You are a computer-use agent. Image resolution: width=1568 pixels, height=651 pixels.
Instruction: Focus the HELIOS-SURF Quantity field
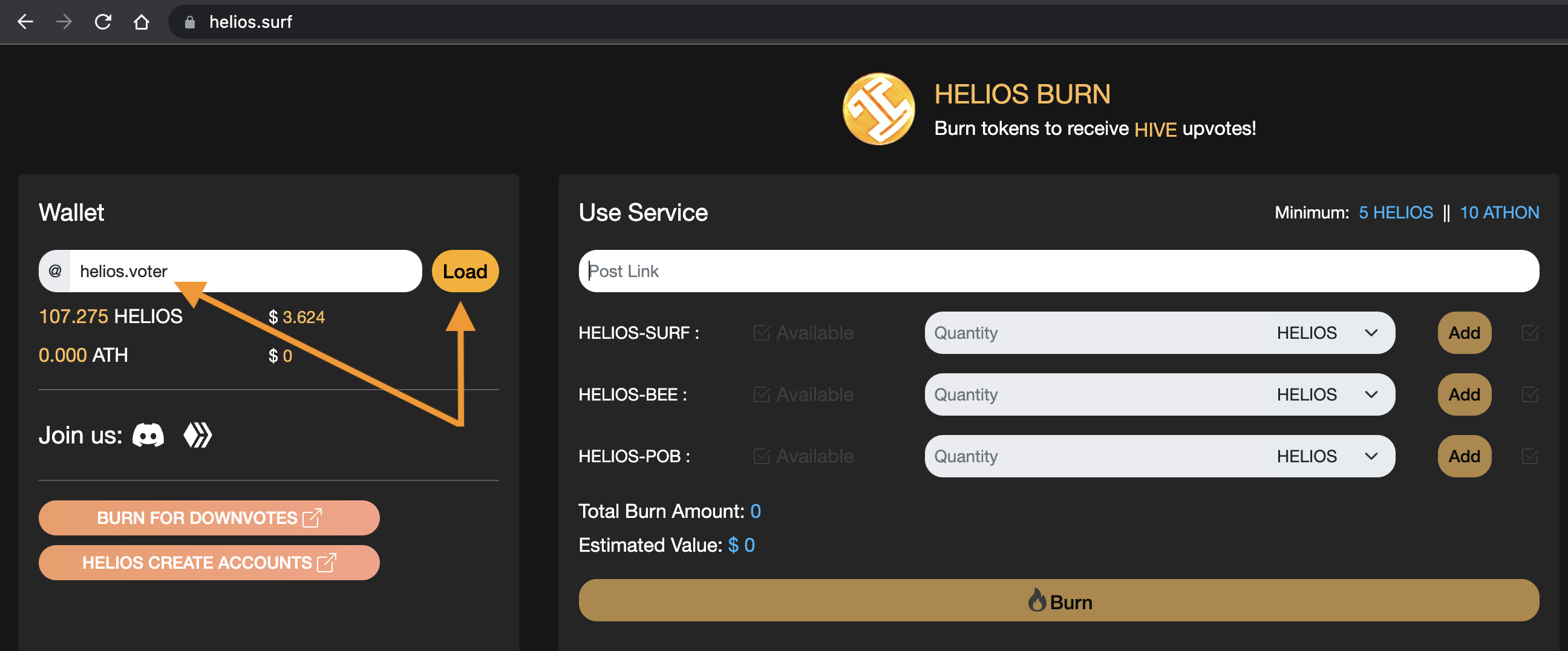pos(1096,333)
